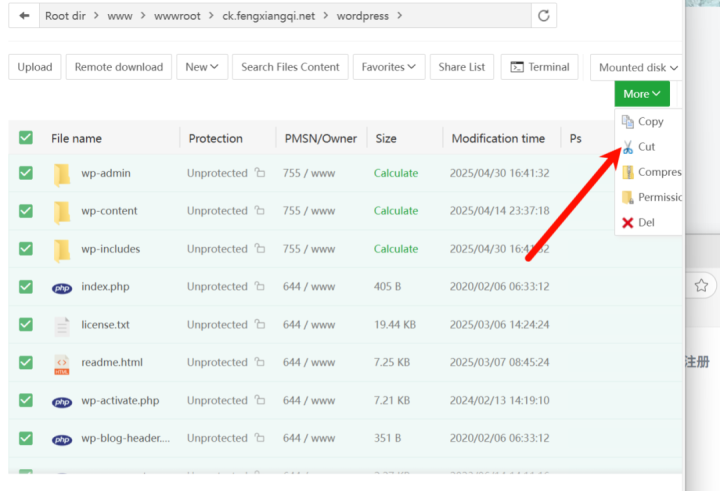This screenshot has width=720, height=491.
Task: Click the back arrow navigation button
Action: point(24,16)
